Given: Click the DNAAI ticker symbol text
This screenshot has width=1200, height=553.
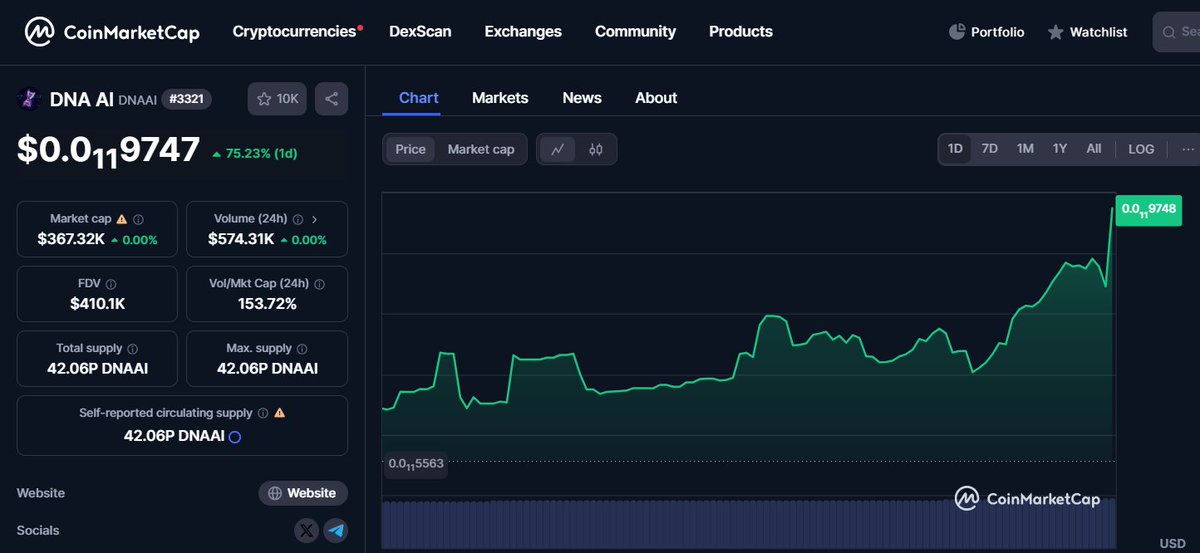Looking at the screenshot, I should pyautogui.click(x=137, y=100).
